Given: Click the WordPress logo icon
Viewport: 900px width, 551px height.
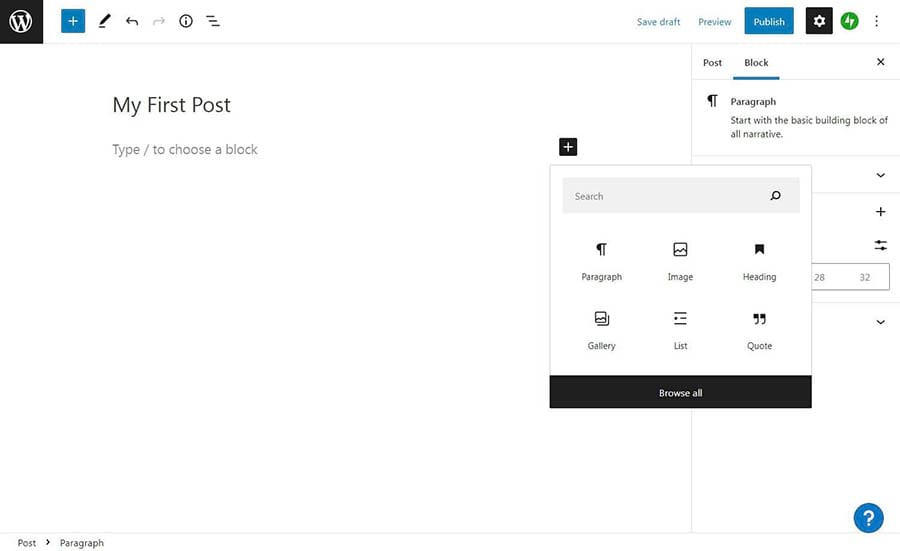Looking at the screenshot, I should tap(21, 21).
